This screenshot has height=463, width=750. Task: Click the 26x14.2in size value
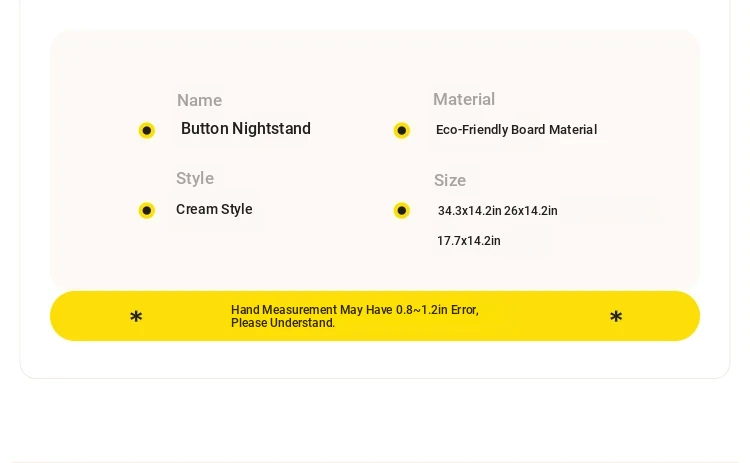[530, 211]
